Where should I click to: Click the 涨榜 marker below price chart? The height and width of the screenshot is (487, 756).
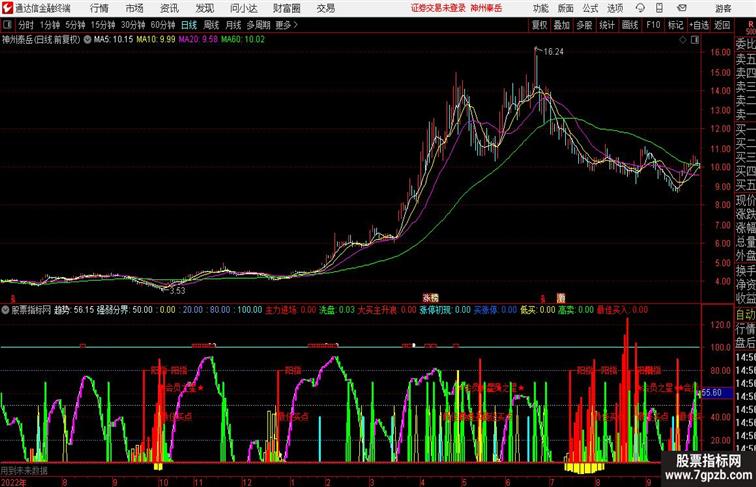[x=431, y=298]
